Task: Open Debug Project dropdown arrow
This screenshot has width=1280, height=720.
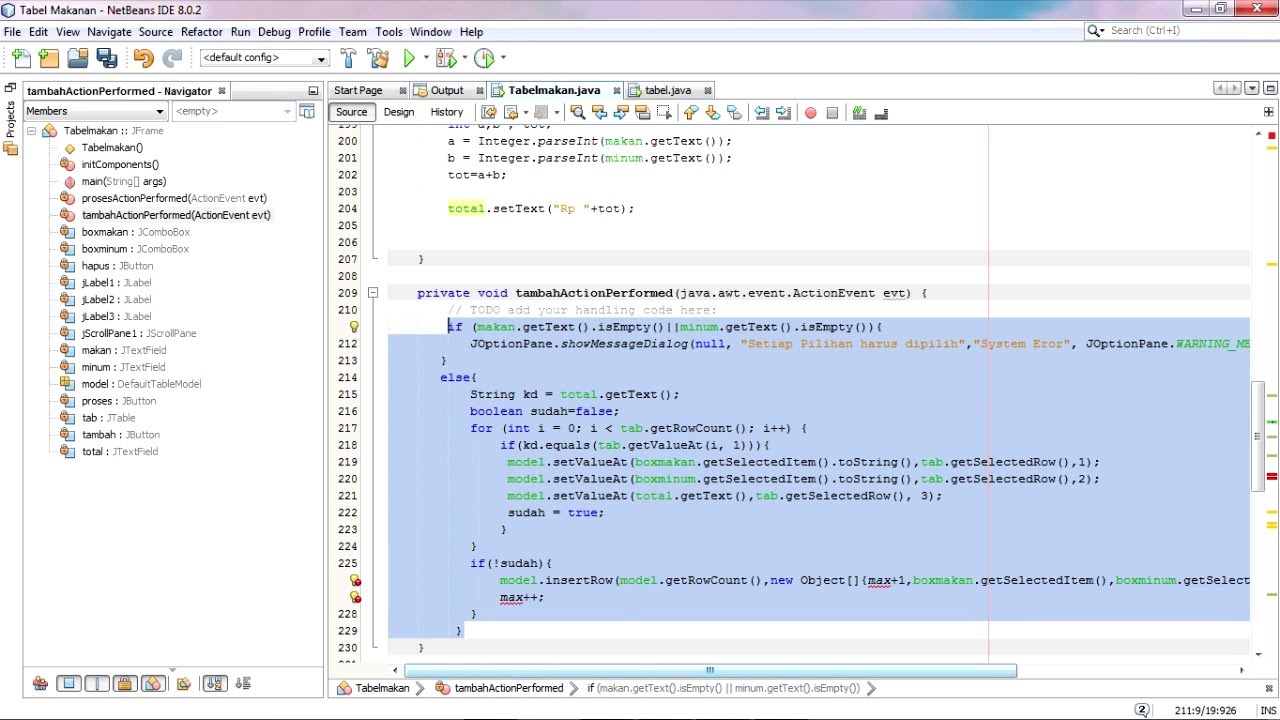Action: click(x=464, y=58)
